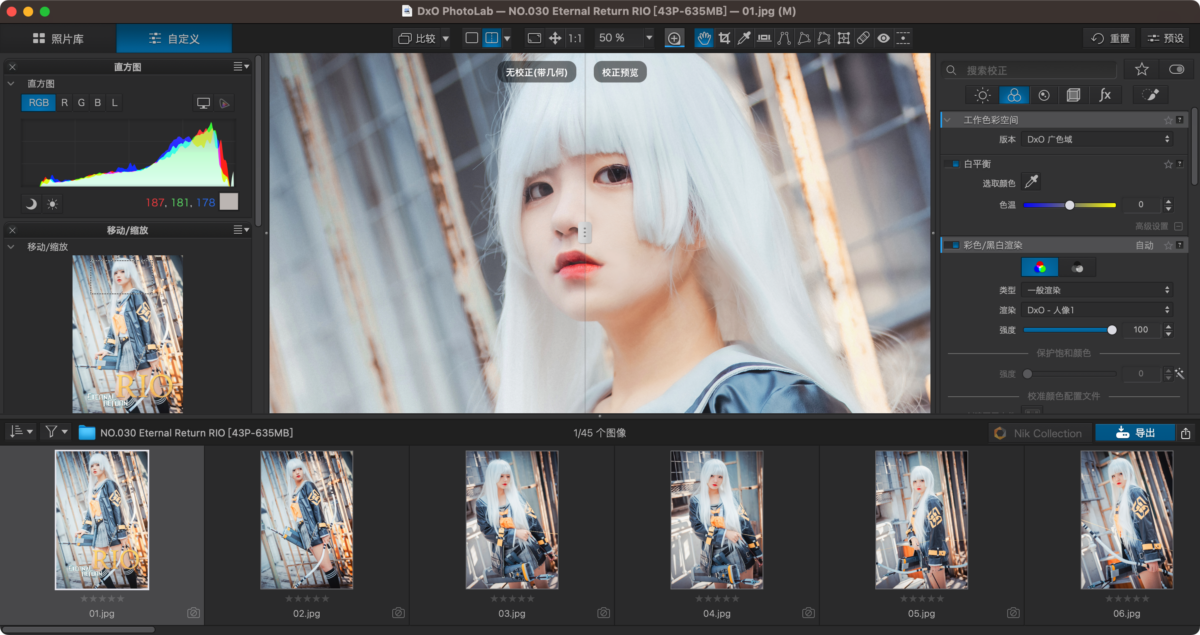Click the magic wand next to saturation protection
This screenshot has width=1200, height=635.
coord(1180,374)
